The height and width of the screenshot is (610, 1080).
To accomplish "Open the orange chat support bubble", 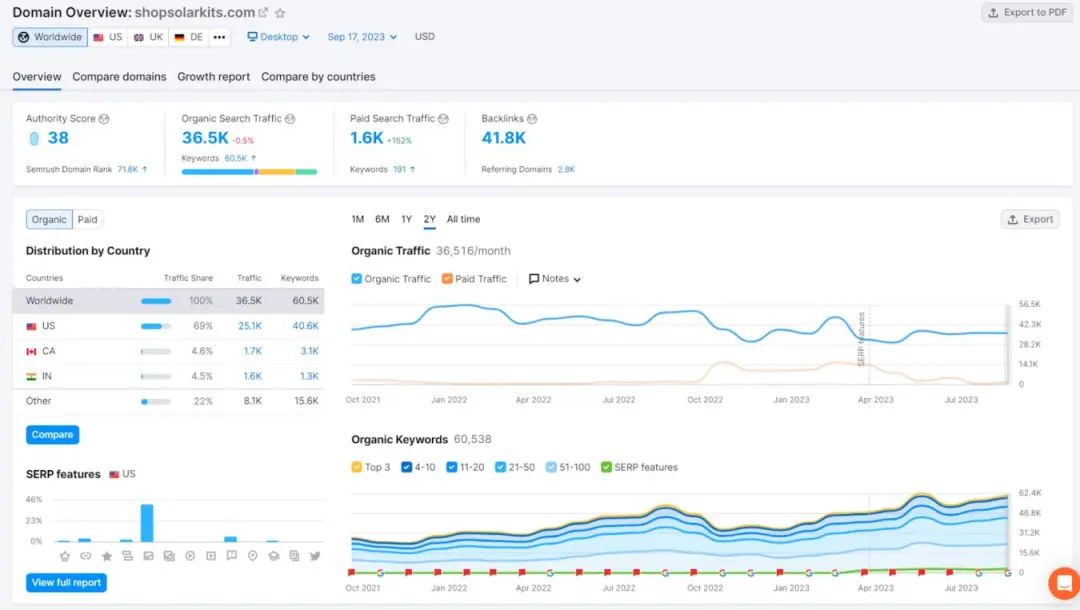I will click(x=1064, y=584).
